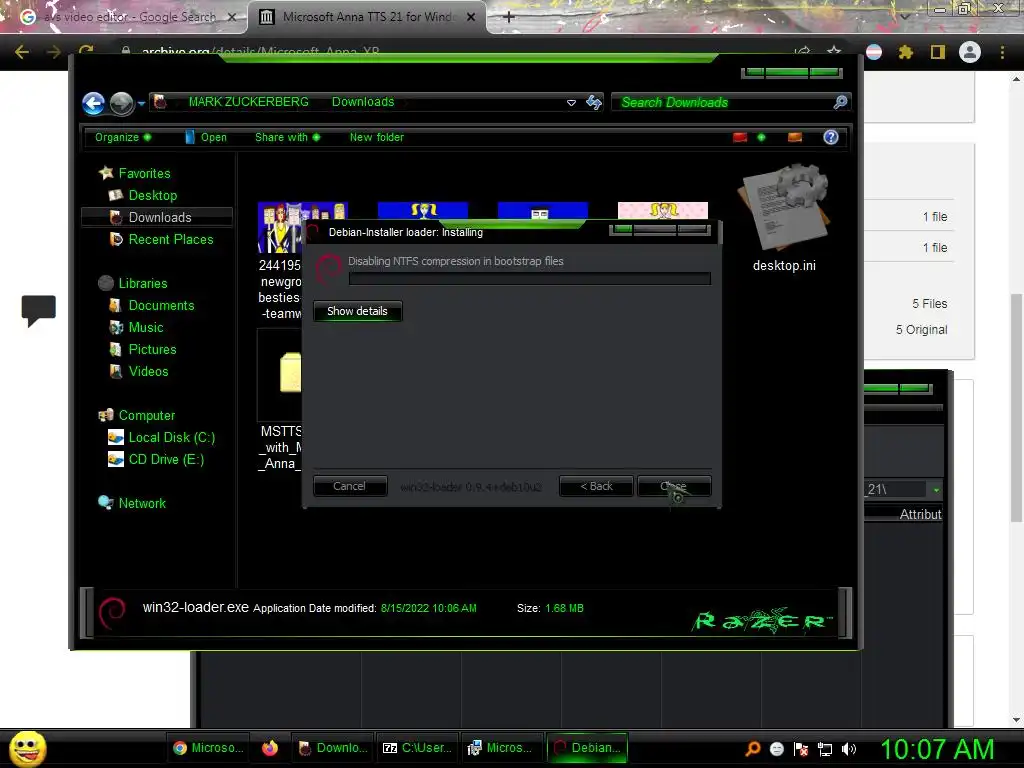Switch to the Downloads Explorer taskbar button
The image size is (1024, 768).
tap(332, 748)
